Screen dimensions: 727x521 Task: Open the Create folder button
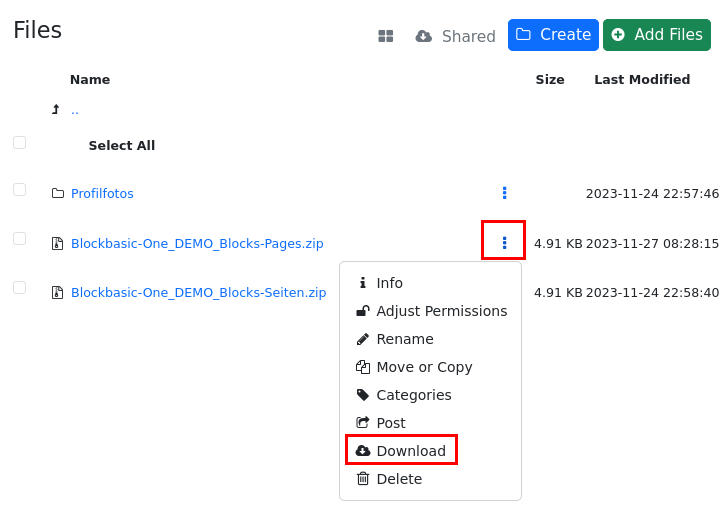click(x=553, y=35)
